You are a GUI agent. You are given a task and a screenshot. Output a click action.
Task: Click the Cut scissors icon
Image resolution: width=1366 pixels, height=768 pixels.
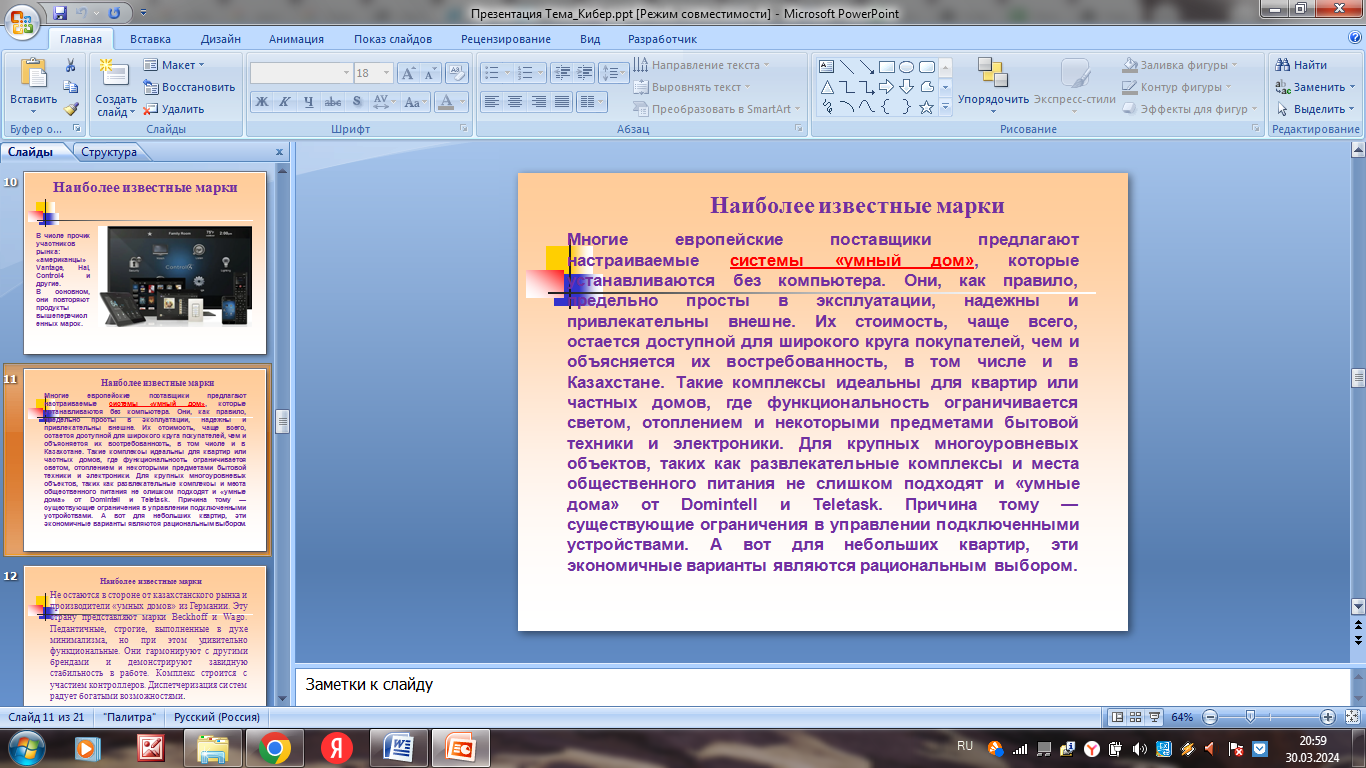pyautogui.click(x=71, y=65)
